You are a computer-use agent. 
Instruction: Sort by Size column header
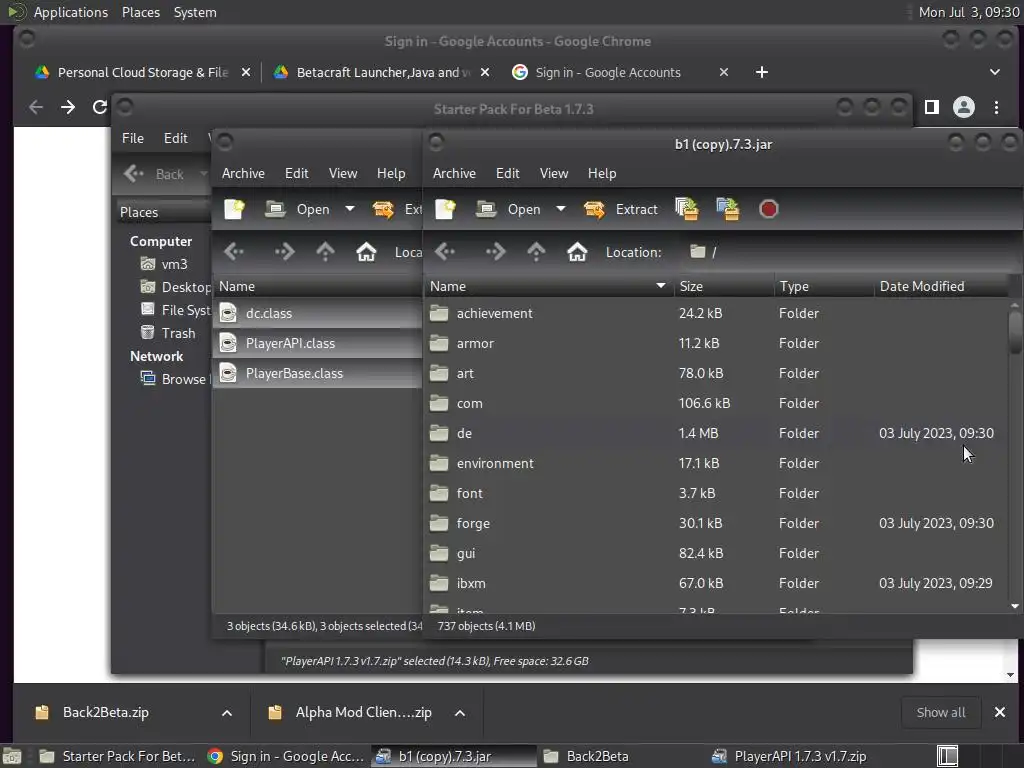click(x=724, y=286)
